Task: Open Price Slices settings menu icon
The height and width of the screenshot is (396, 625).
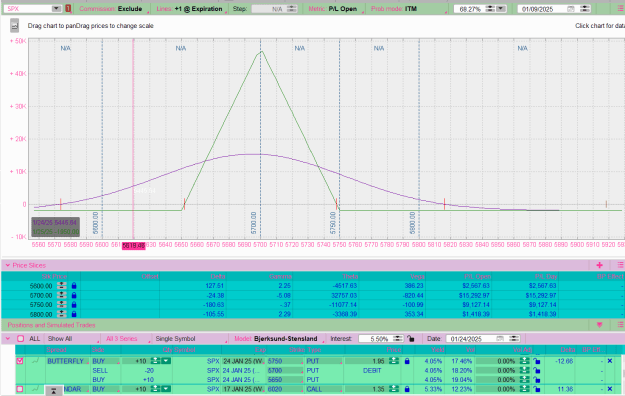Action: click(620, 265)
